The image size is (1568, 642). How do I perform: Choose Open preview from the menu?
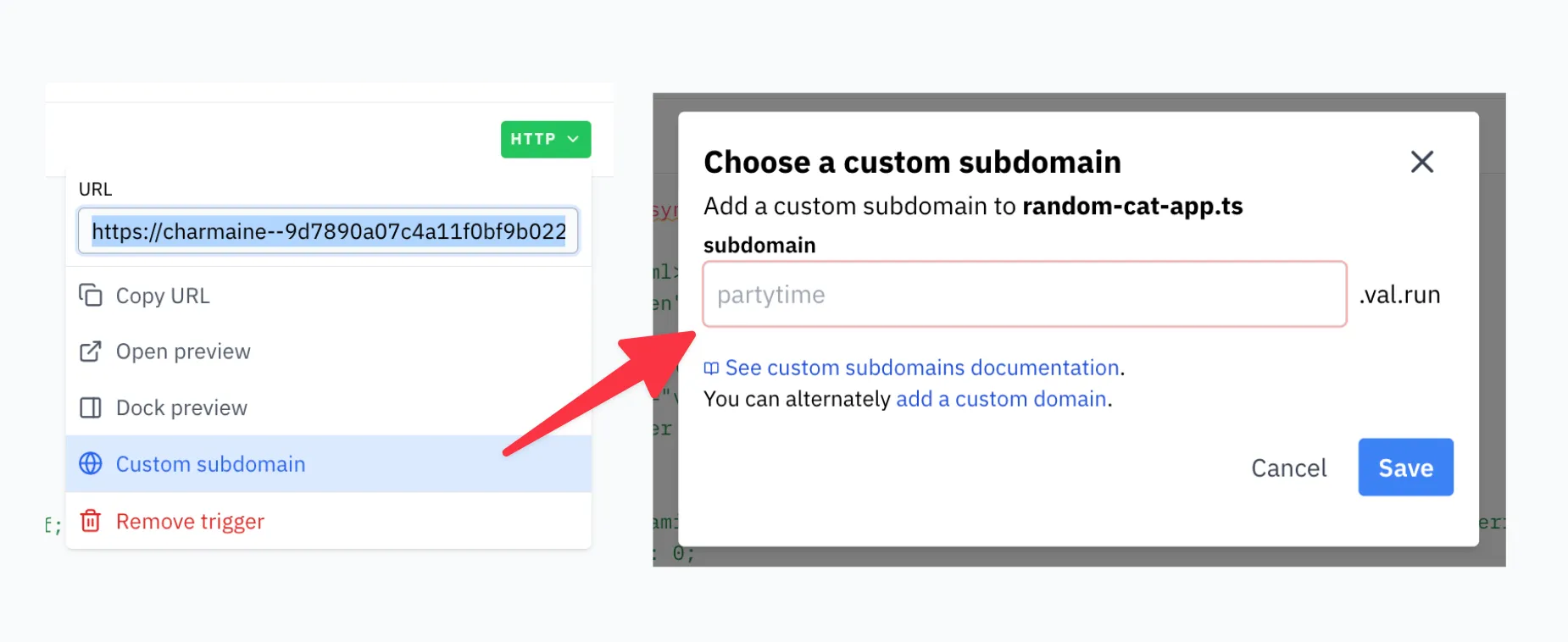[183, 351]
